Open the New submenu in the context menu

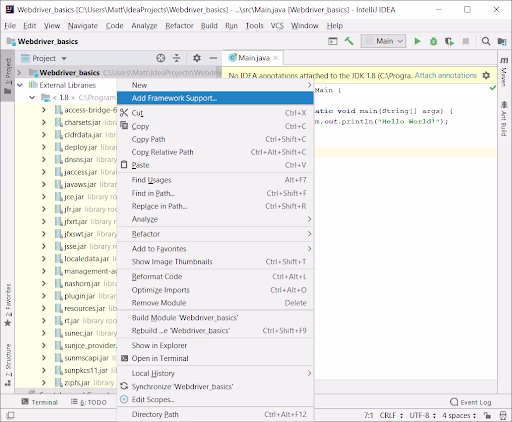215,85
